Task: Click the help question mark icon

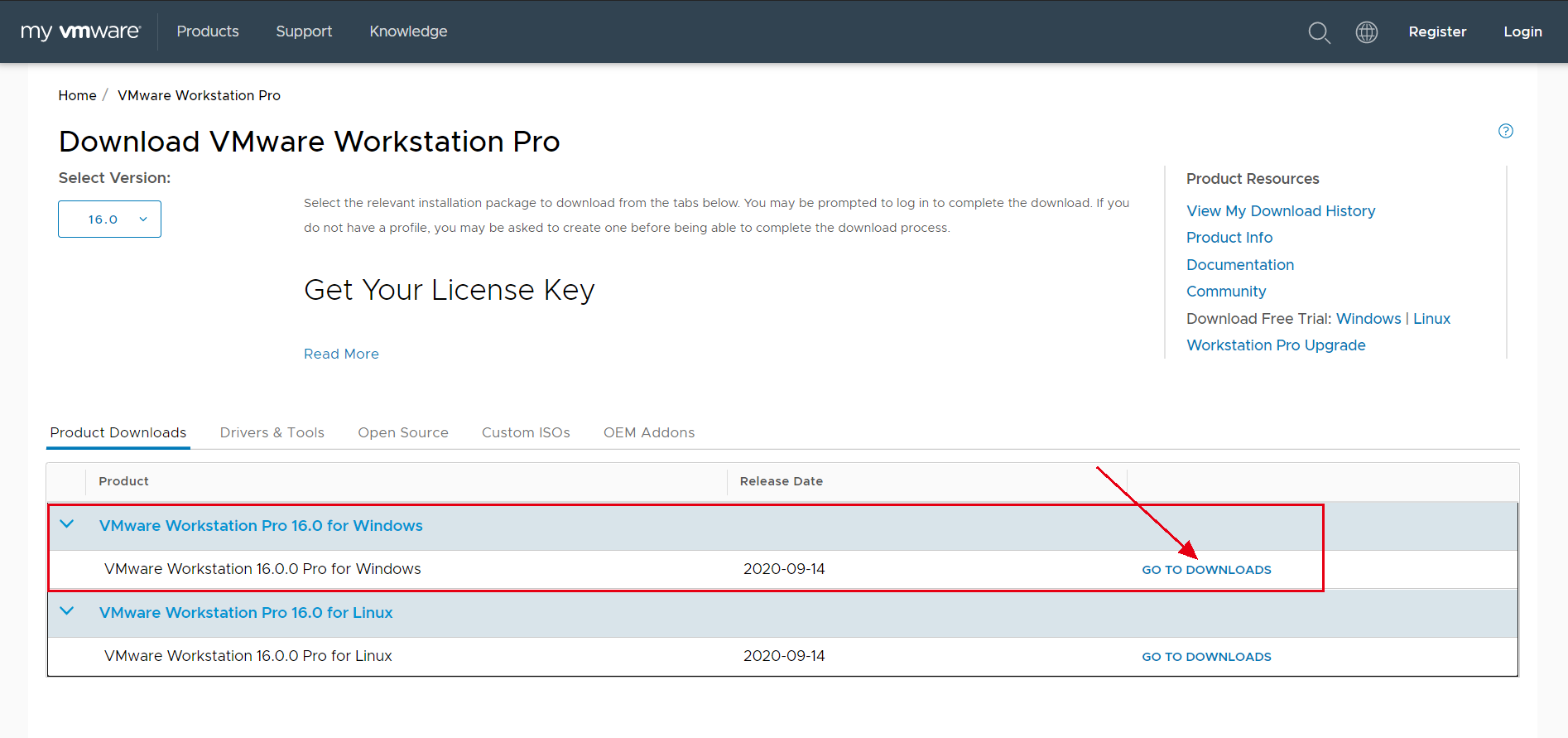Action: (1506, 131)
